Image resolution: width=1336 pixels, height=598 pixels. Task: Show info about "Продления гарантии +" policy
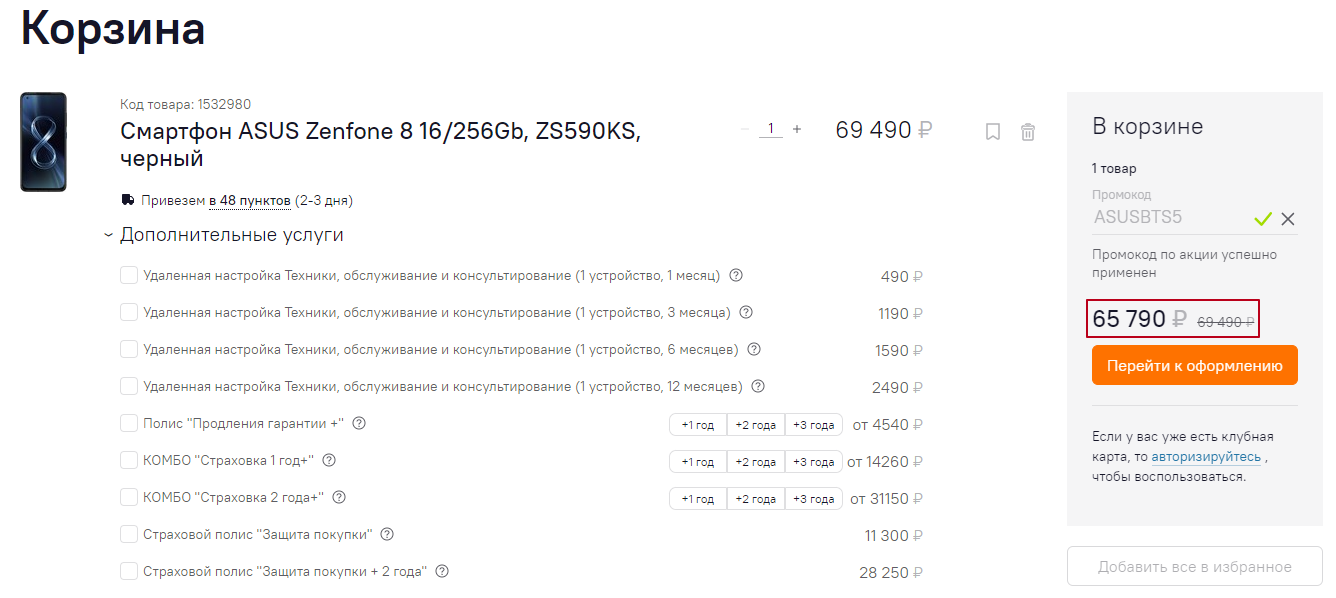359,423
